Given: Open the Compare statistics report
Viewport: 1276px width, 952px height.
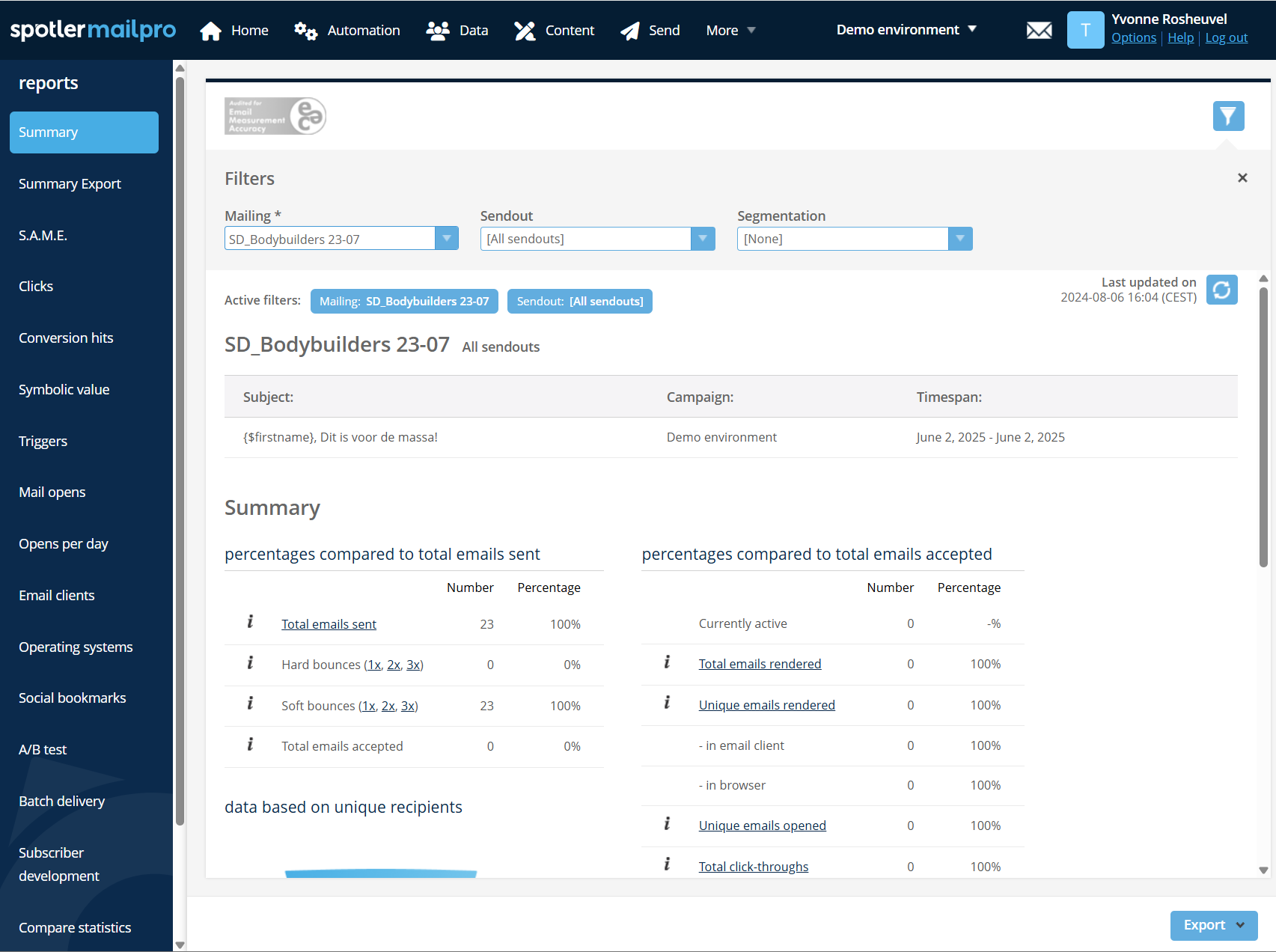Looking at the screenshot, I should pos(75,928).
